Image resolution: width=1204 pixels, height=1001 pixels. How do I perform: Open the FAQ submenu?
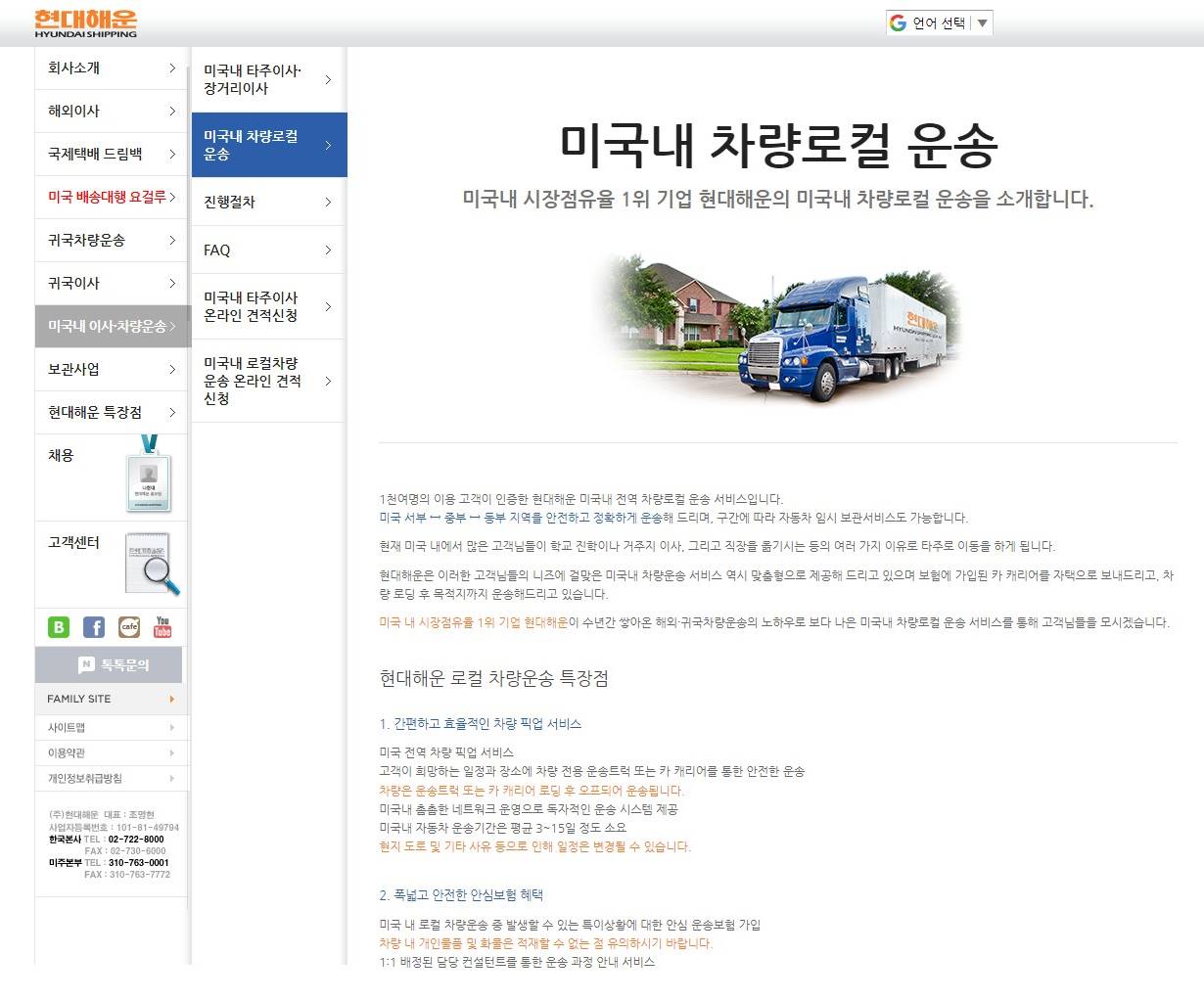[x=268, y=250]
